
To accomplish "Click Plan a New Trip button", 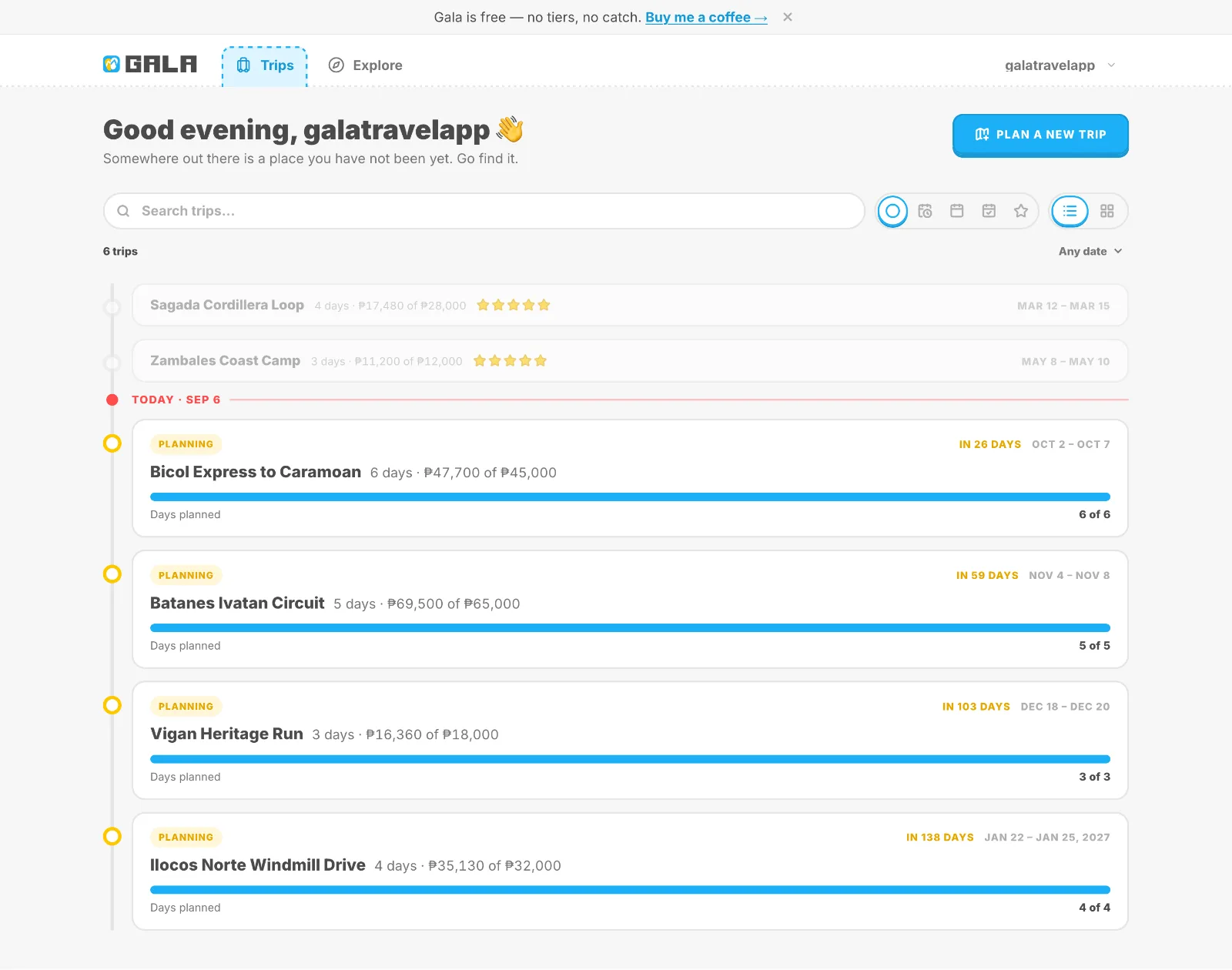I will click(1040, 135).
